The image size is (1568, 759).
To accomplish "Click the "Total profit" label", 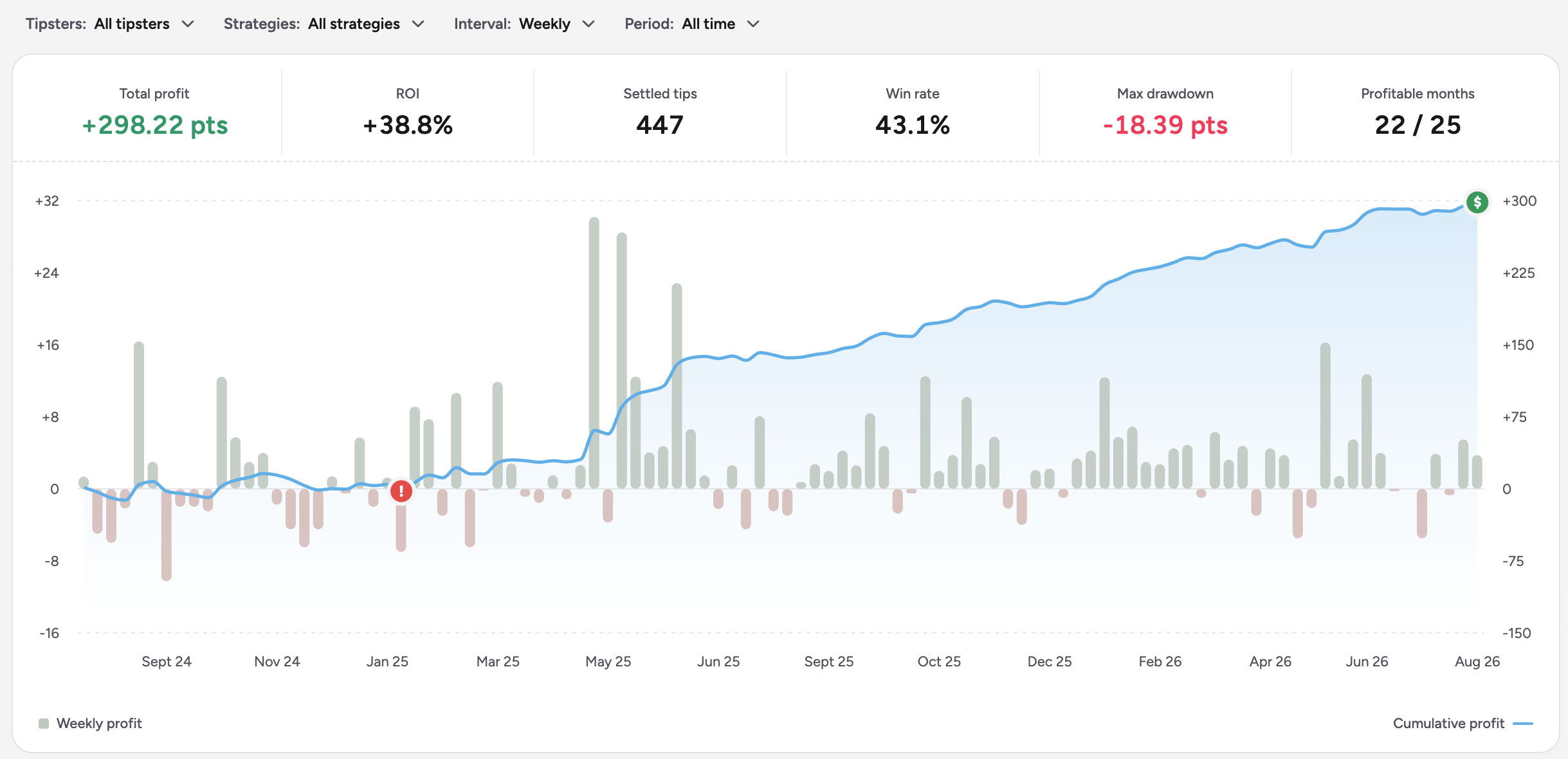I will coord(154,93).
